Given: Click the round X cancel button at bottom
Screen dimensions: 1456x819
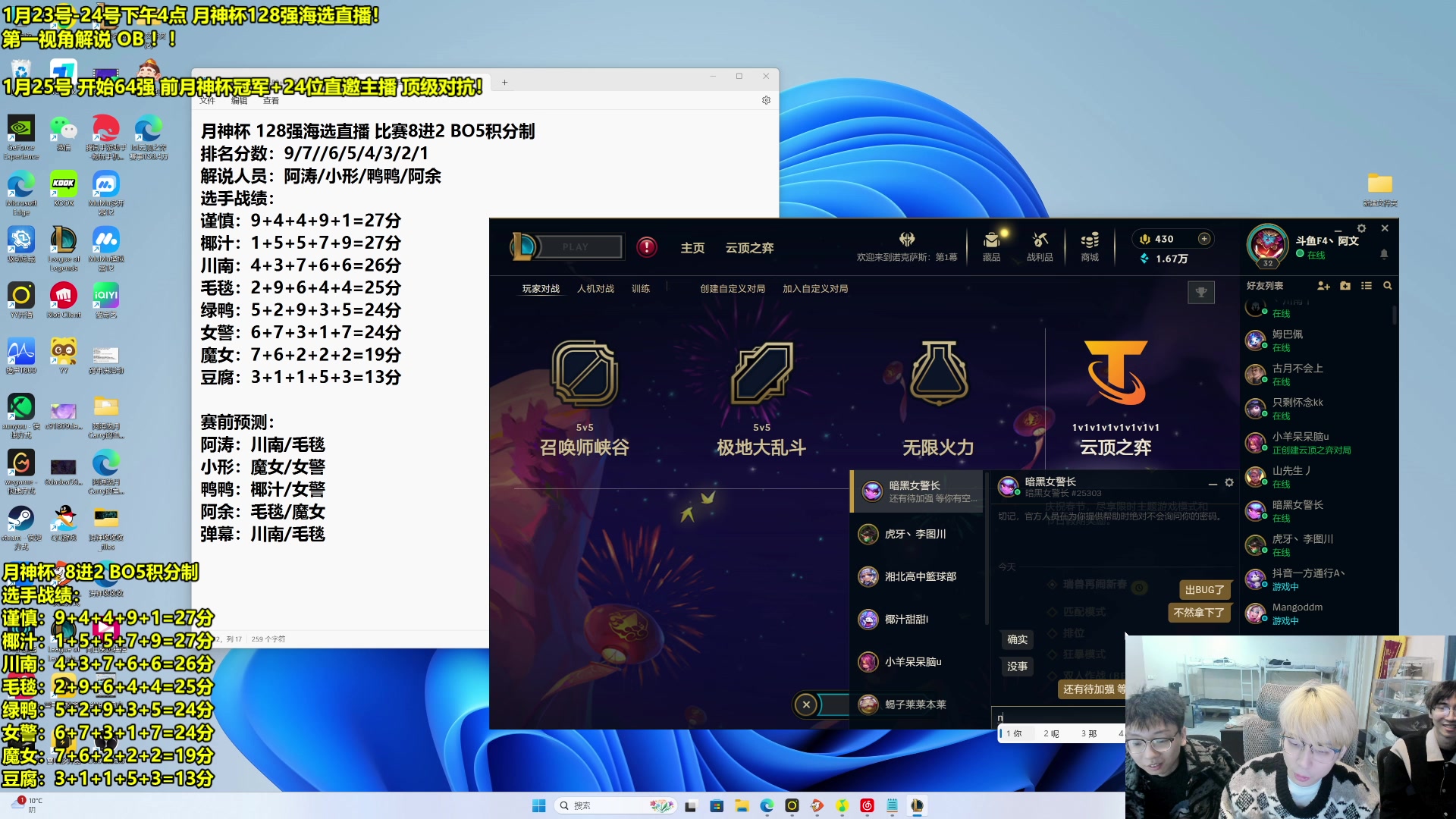Looking at the screenshot, I should 806,705.
